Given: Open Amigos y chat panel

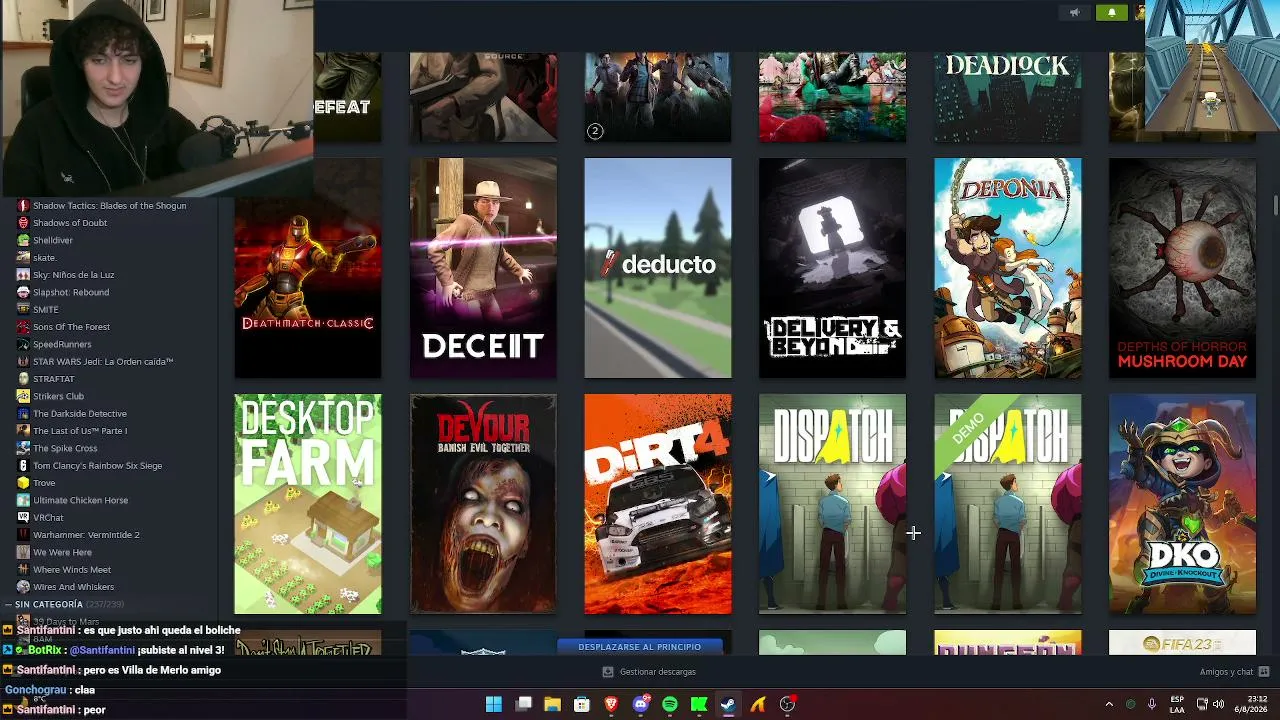Looking at the screenshot, I should point(1234,672).
